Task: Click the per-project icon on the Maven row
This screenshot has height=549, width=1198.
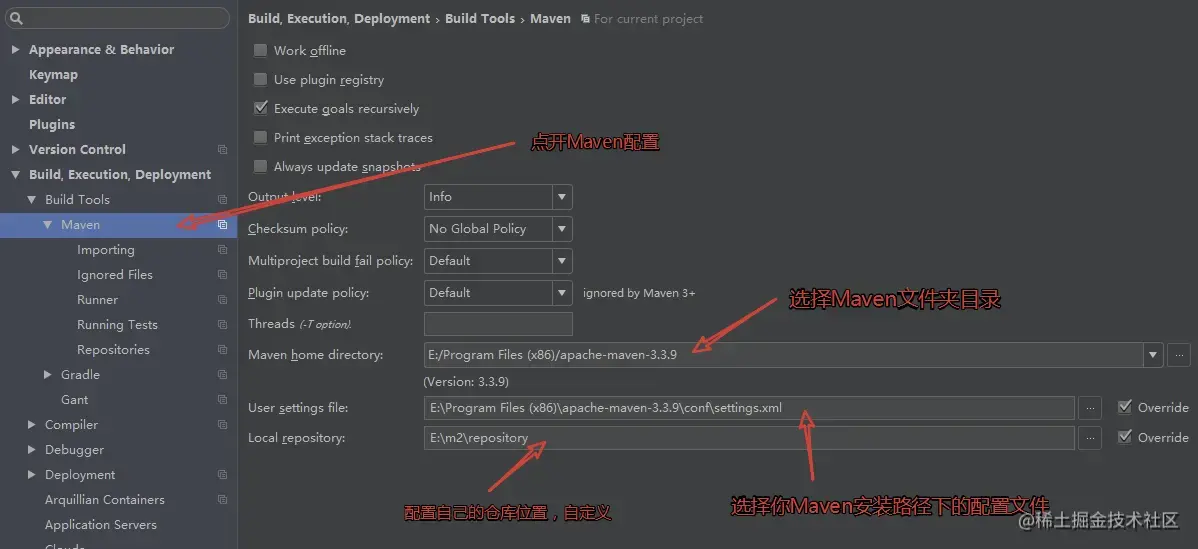Action: coord(222,224)
